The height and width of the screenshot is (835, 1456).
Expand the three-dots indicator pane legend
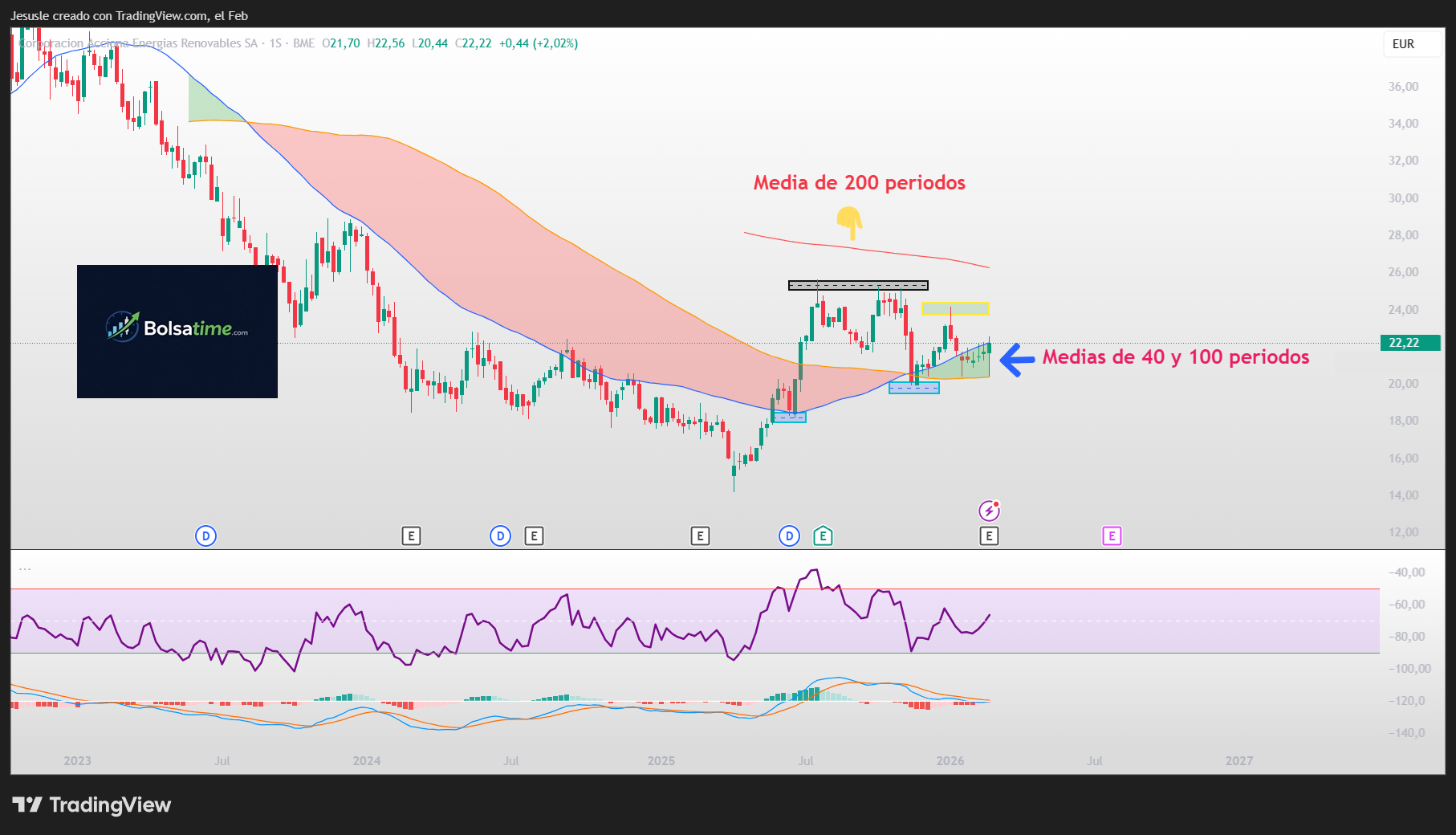25,568
